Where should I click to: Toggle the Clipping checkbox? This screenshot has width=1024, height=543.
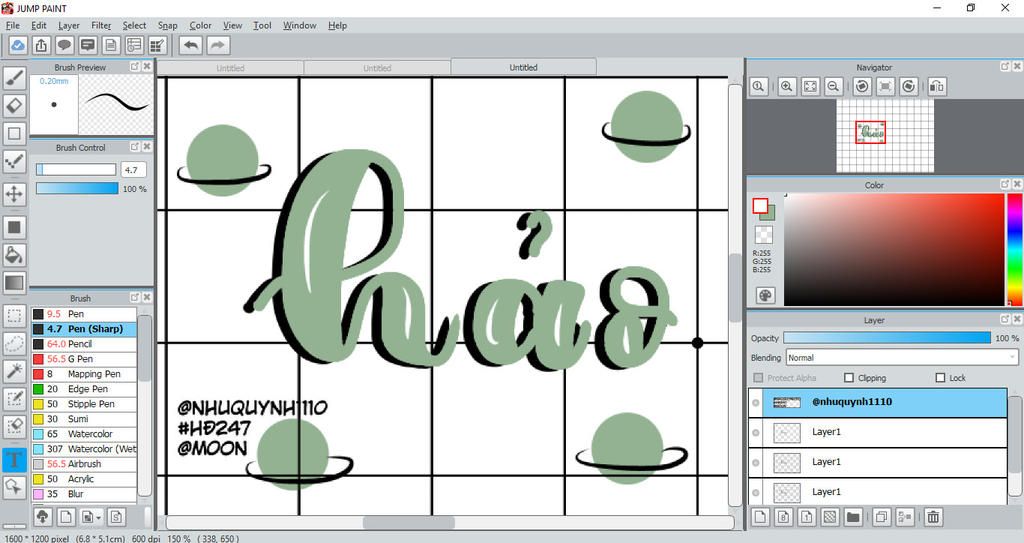[x=849, y=378]
